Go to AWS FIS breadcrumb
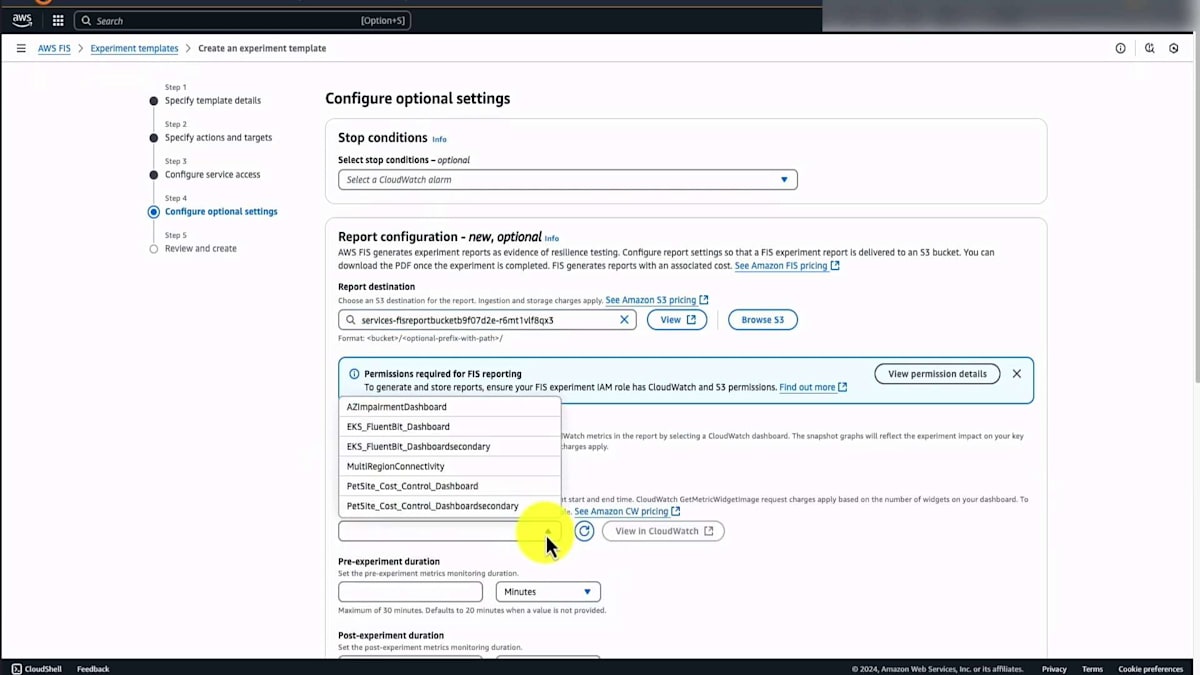The width and height of the screenshot is (1200, 675). [54, 48]
